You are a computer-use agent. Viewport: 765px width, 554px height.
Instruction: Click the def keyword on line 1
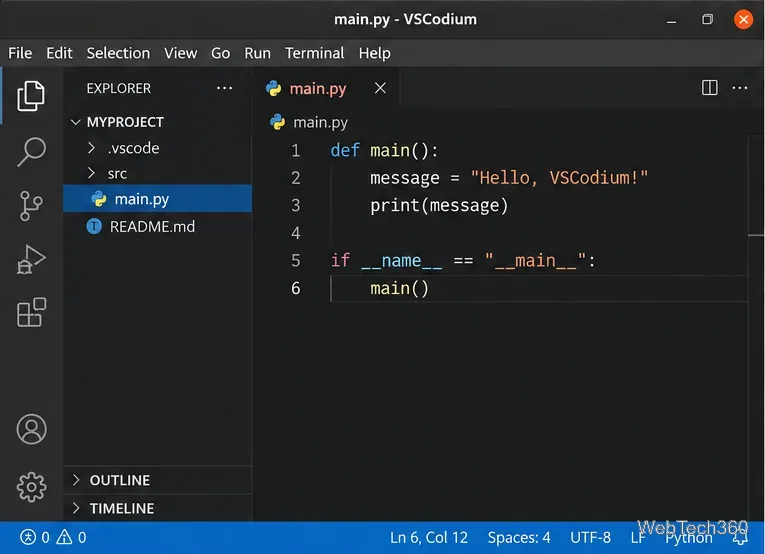click(x=345, y=150)
